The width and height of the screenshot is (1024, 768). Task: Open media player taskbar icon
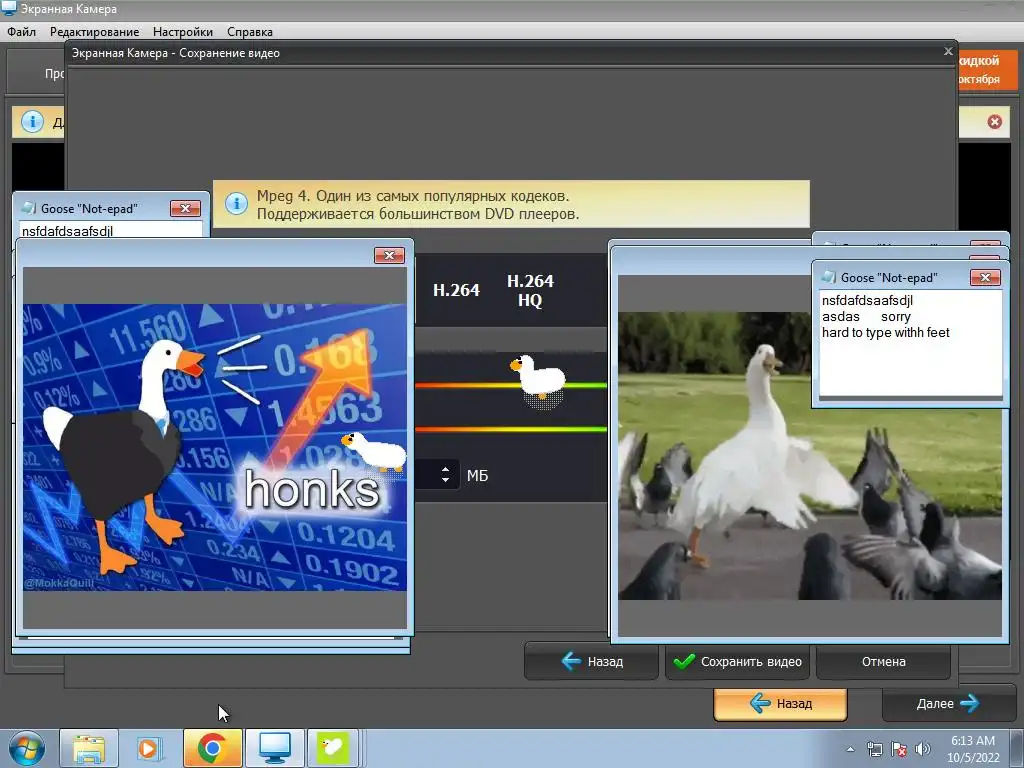coord(149,748)
